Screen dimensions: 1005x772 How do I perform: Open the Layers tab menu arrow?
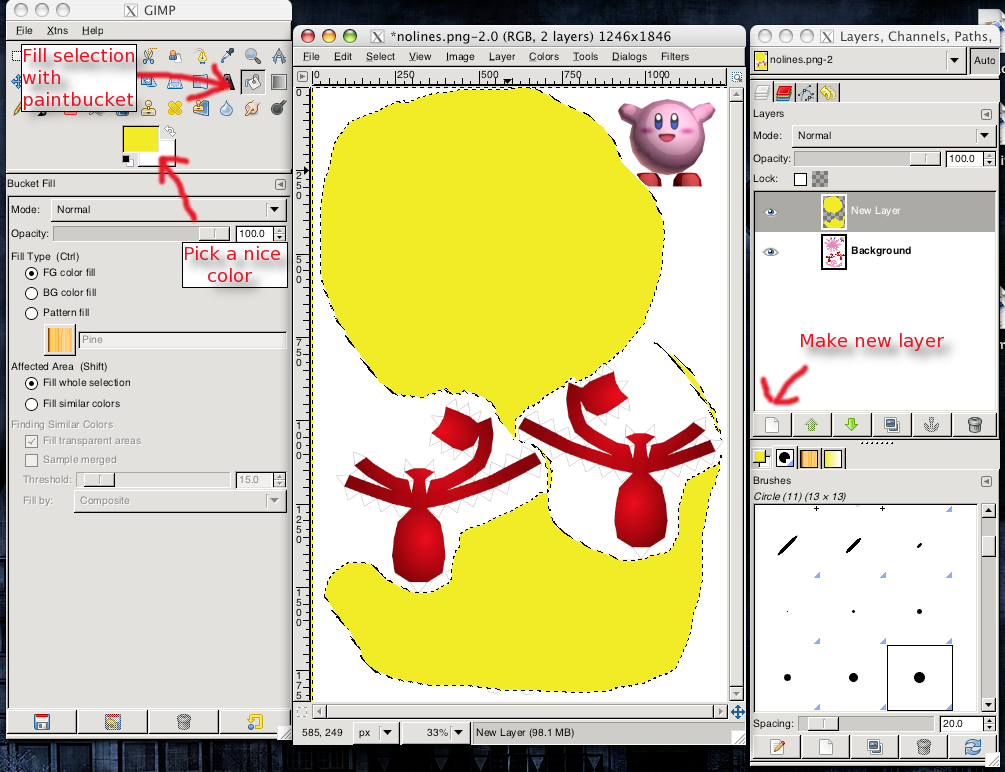click(x=986, y=114)
